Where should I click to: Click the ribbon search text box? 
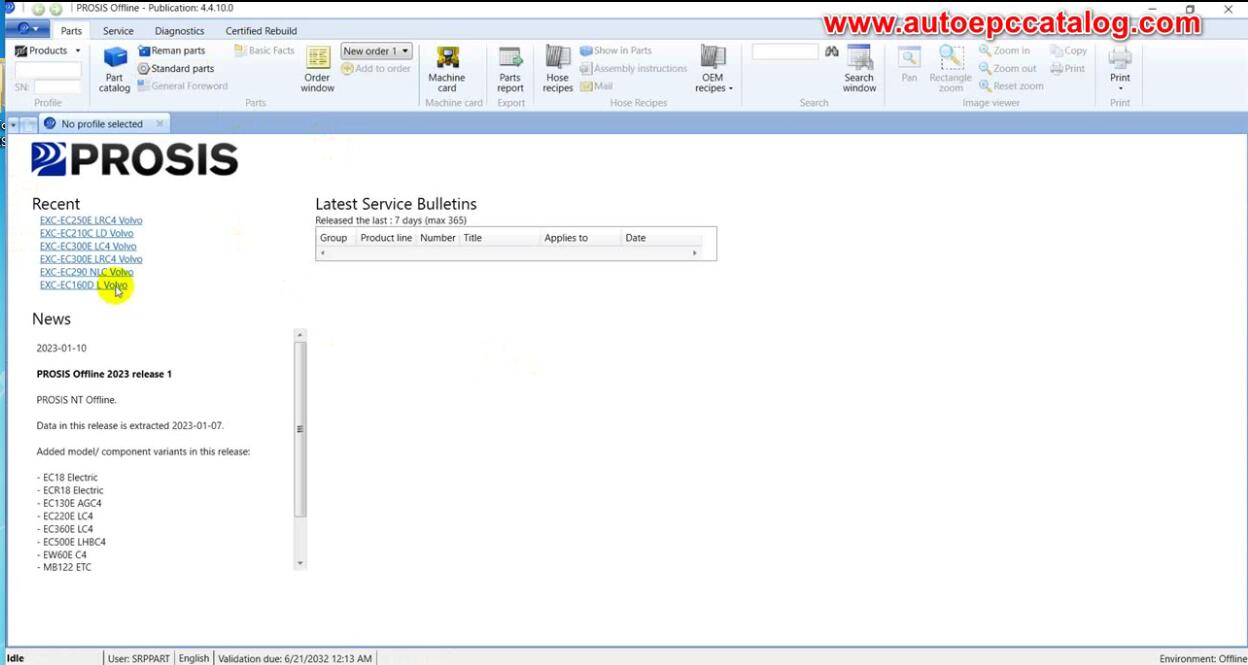point(785,51)
